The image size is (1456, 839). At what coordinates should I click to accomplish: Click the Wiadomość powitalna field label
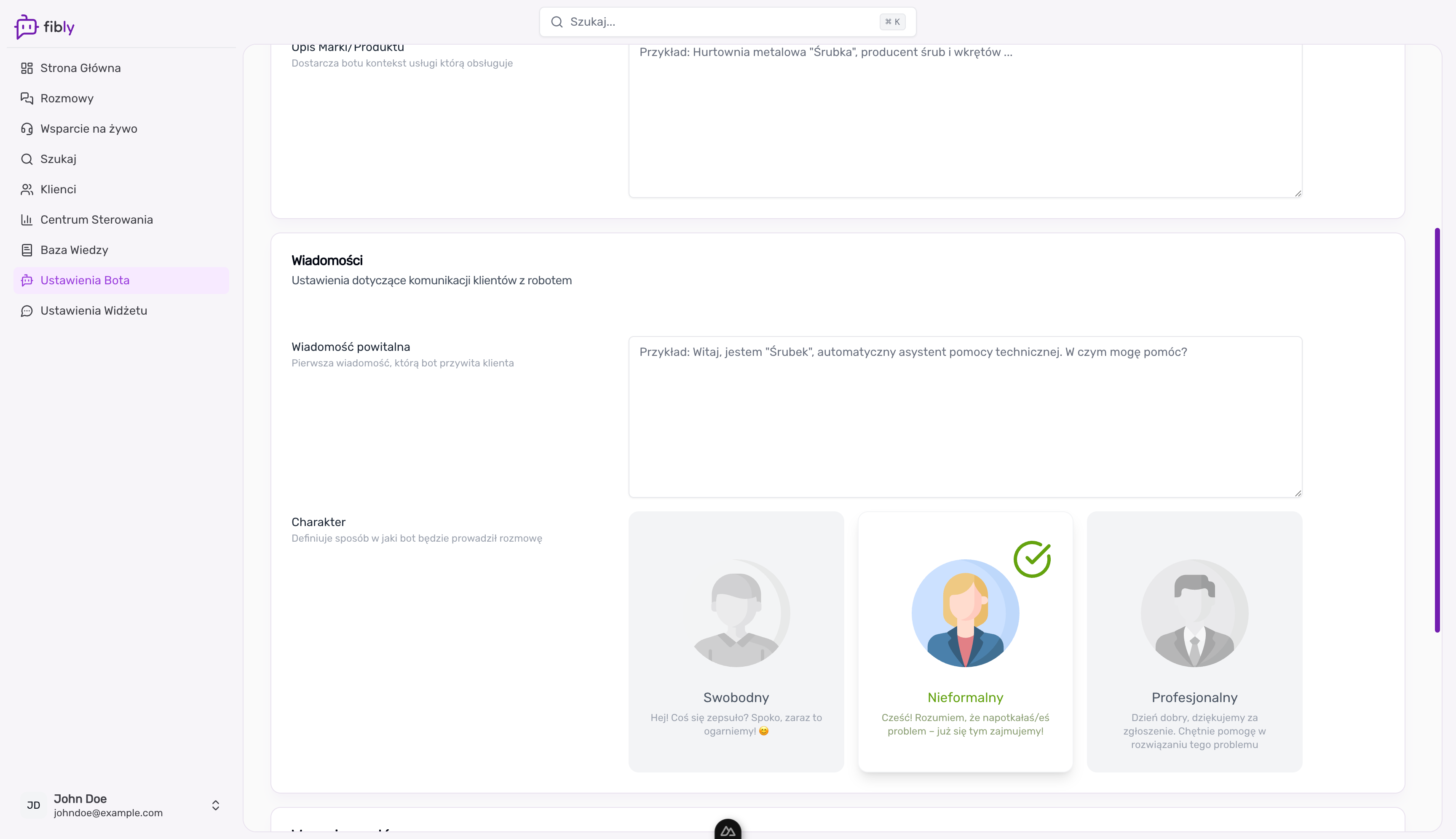click(351, 347)
